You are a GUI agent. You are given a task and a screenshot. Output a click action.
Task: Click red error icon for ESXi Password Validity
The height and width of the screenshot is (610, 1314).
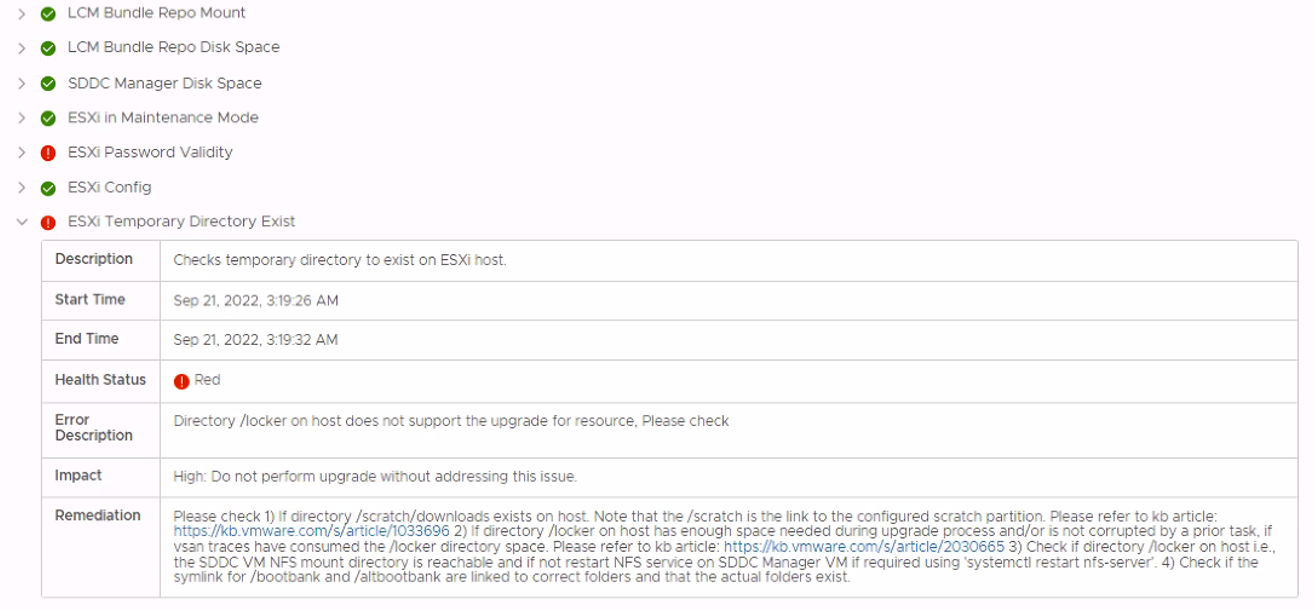pos(48,153)
